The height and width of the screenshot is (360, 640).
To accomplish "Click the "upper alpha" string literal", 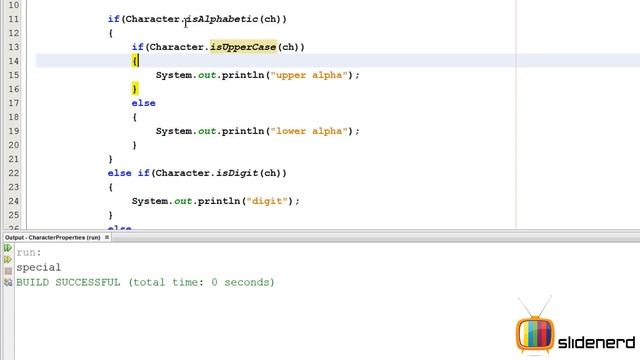I will 309,75.
